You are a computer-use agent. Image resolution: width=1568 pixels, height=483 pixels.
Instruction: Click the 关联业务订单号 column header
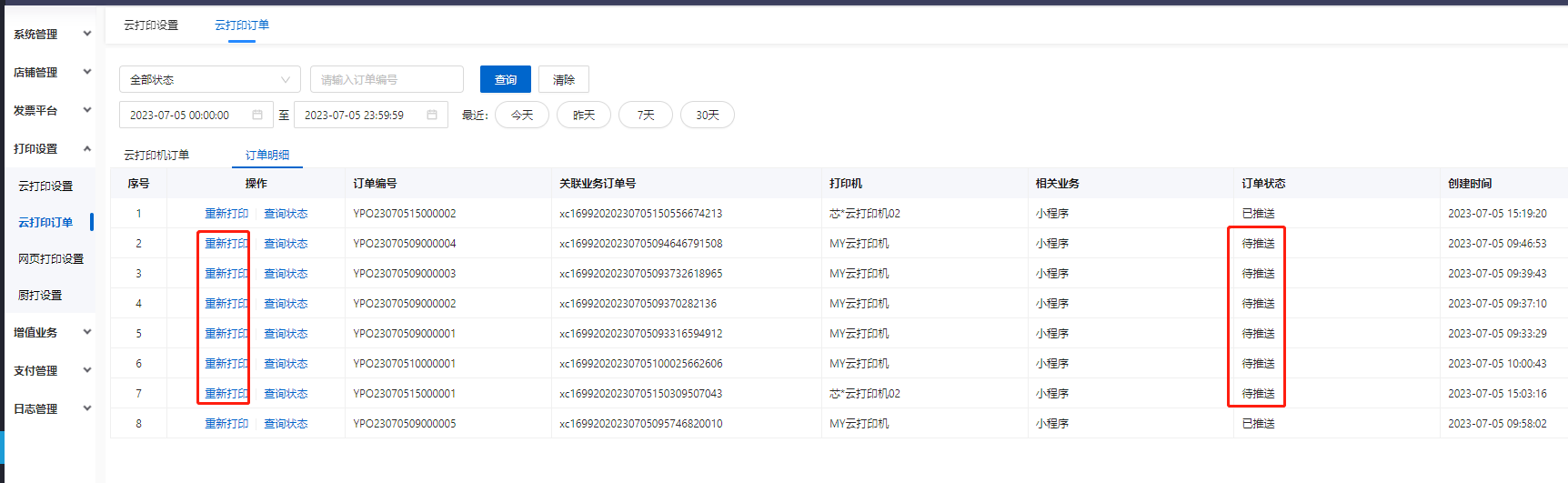point(598,183)
